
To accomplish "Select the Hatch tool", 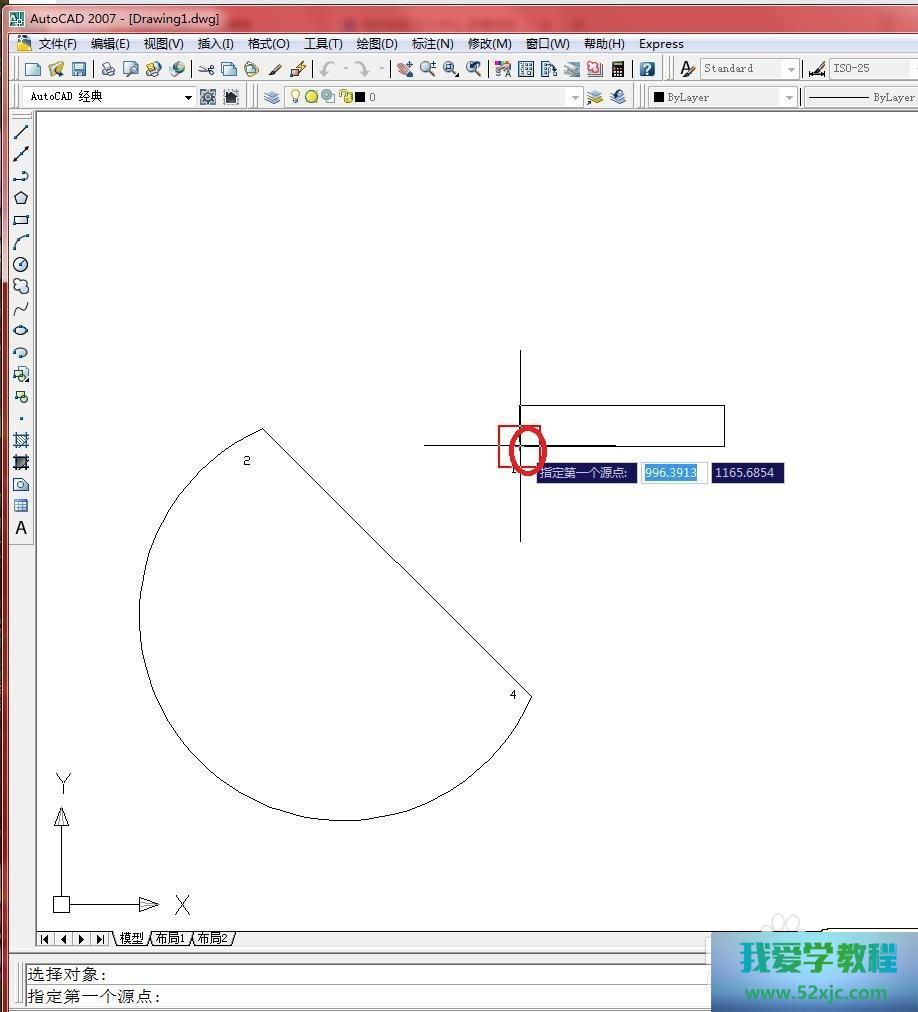I will pos(21,440).
